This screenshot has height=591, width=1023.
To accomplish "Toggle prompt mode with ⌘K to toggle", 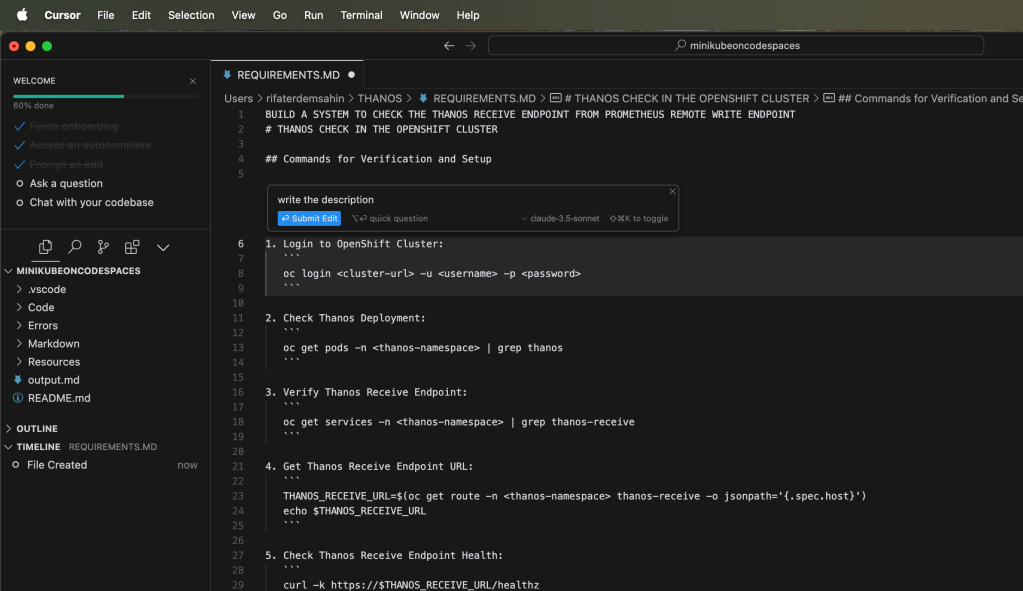I will pyautogui.click(x=639, y=219).
